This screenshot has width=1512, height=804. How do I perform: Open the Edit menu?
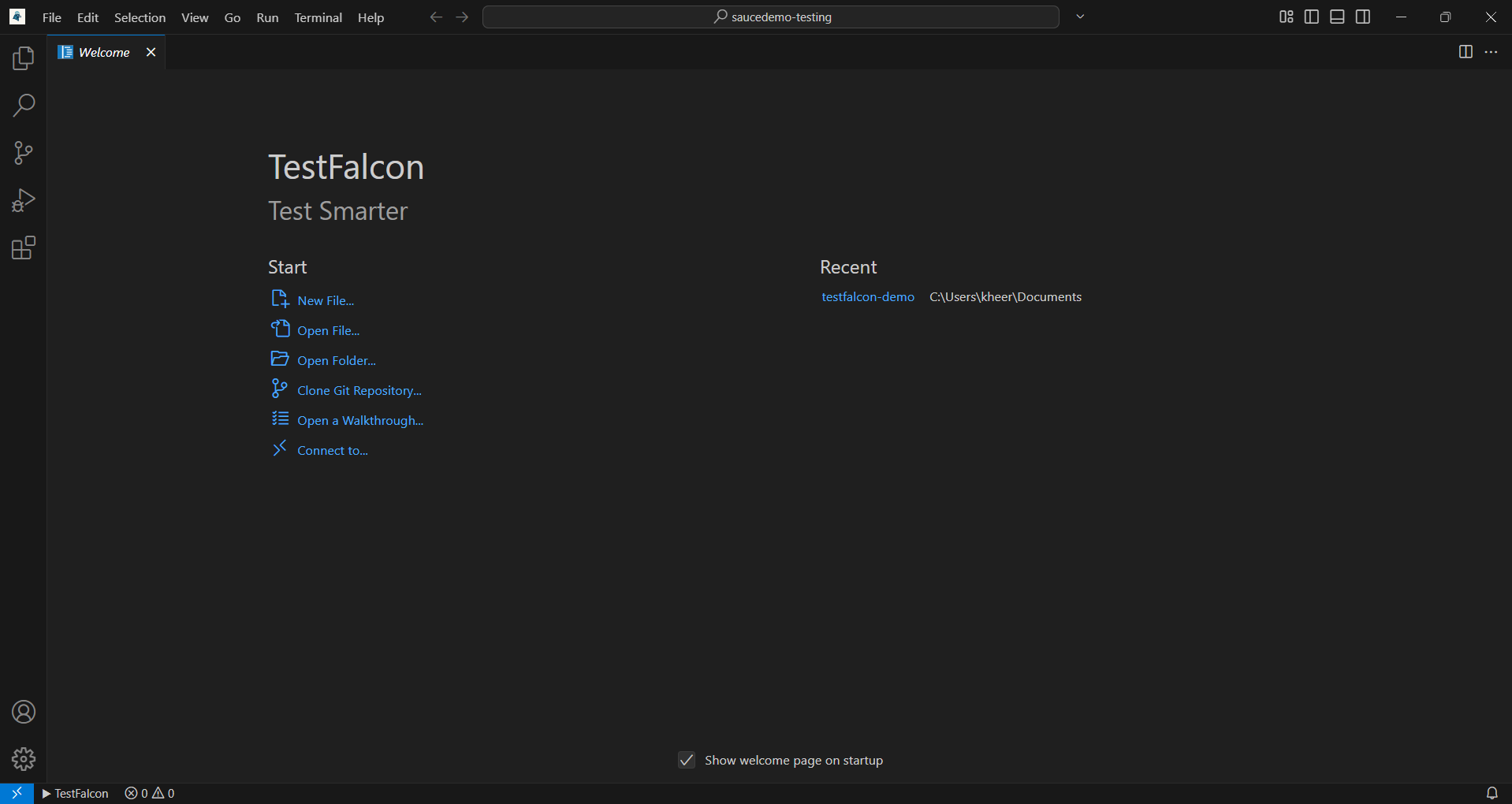(x=88, y=17)
